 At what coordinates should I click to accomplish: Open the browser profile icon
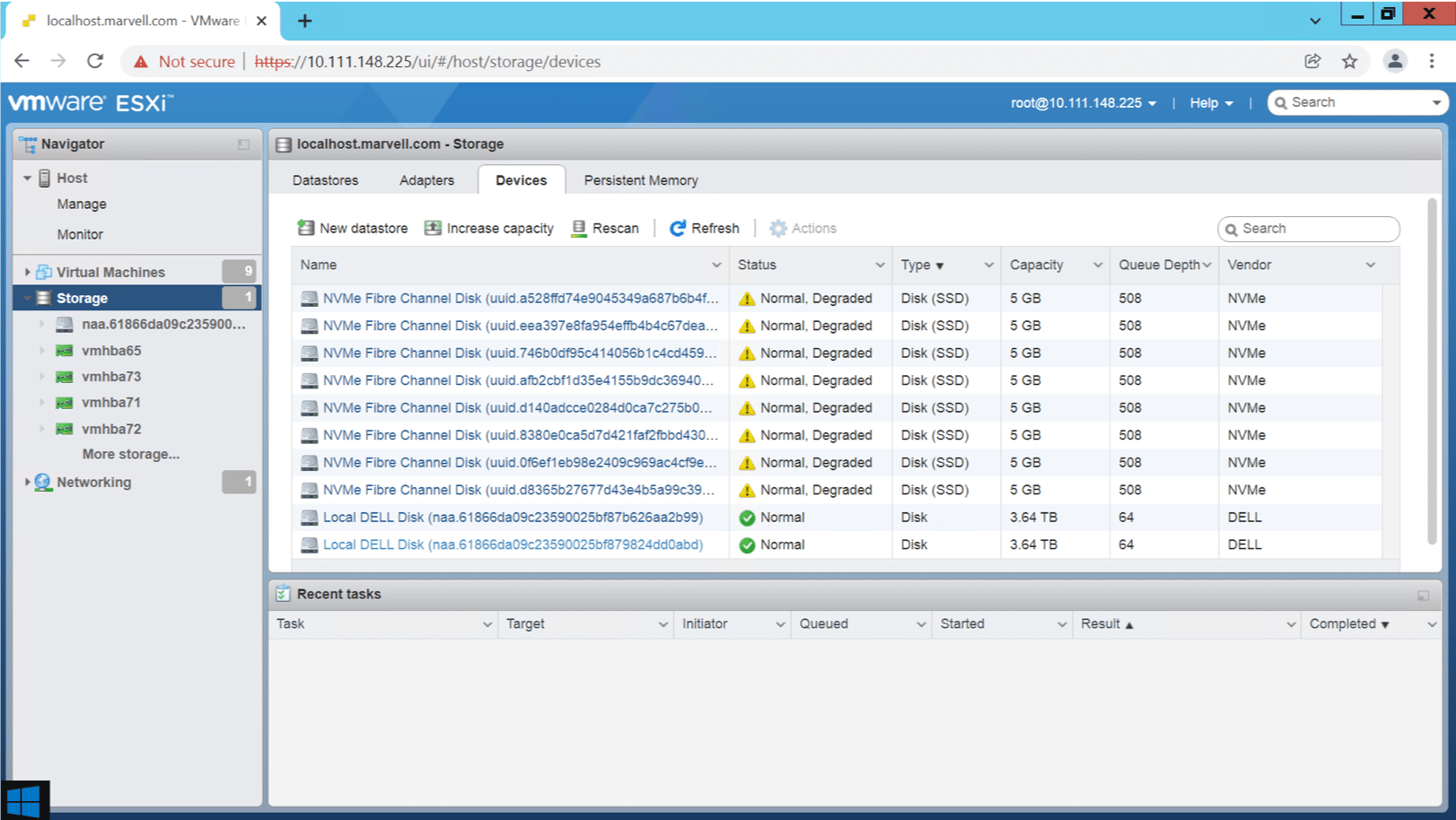coord(1395,61)
